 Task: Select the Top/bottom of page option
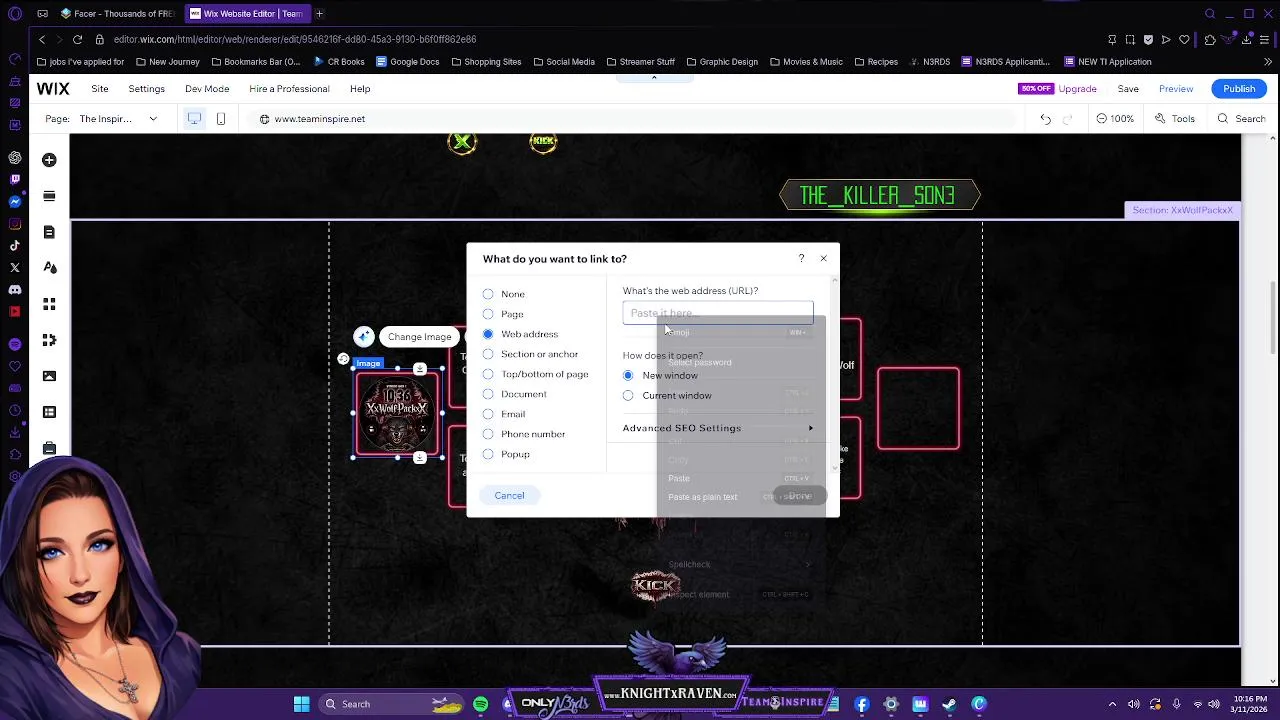click(488, 374)
